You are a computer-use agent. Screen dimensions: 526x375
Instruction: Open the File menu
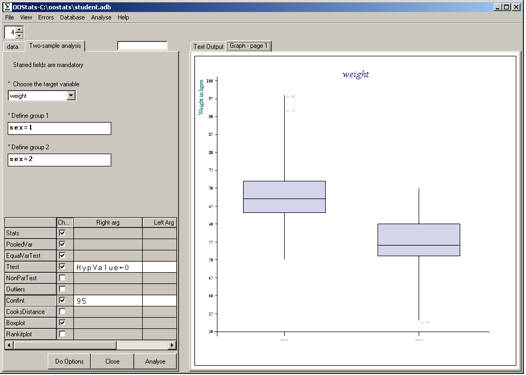pyautogui.click(x=9, y=17)
